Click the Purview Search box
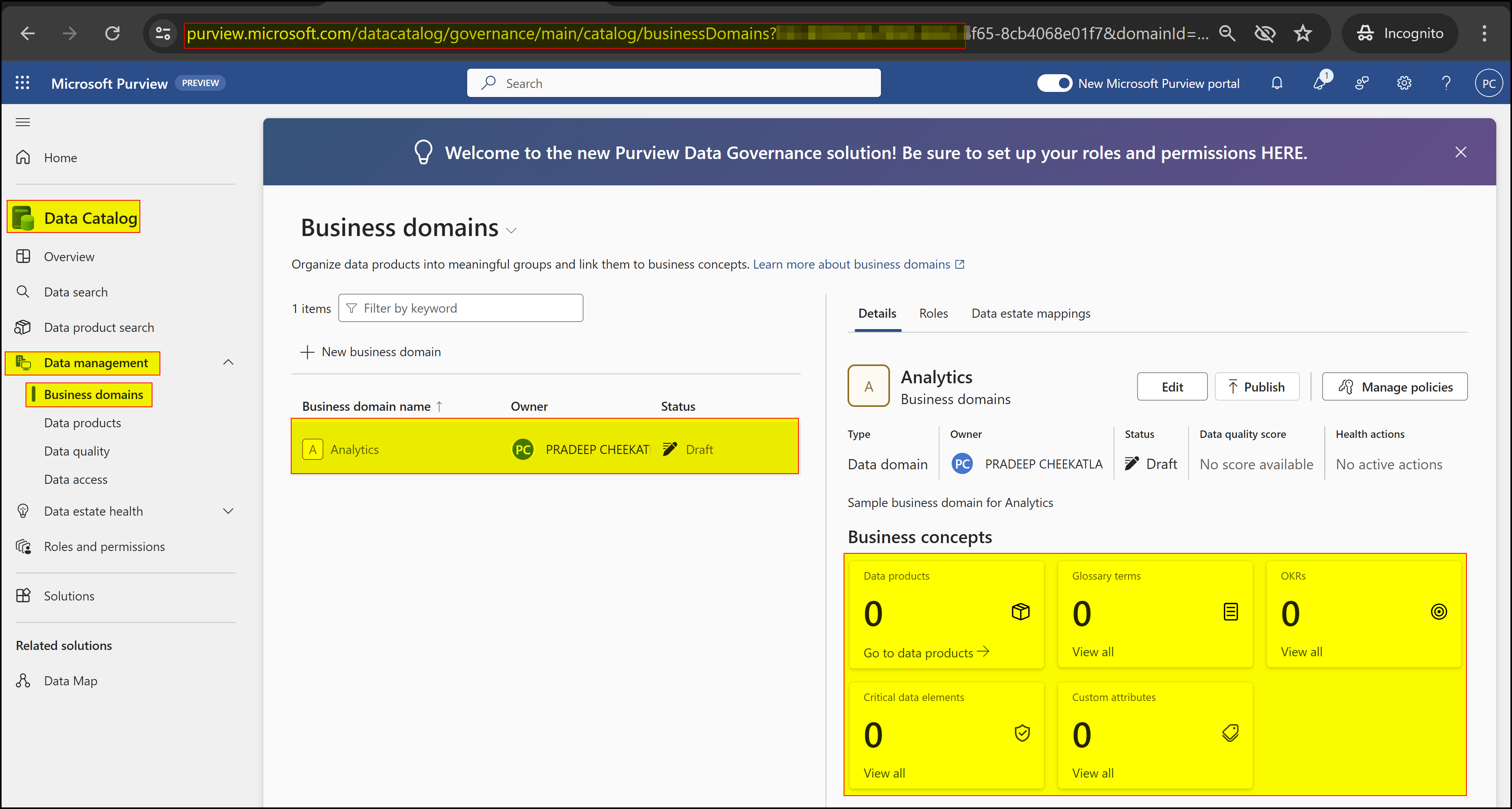Screen dimensions: 1512x809 pos(673,83)
